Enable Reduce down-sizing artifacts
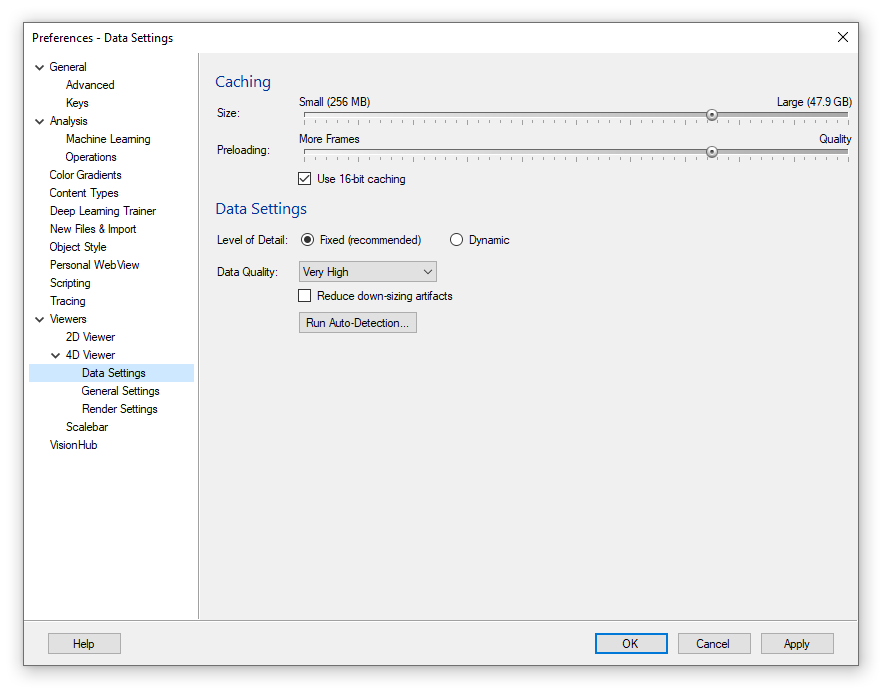885x700 pixels. (x=305, y=296)
